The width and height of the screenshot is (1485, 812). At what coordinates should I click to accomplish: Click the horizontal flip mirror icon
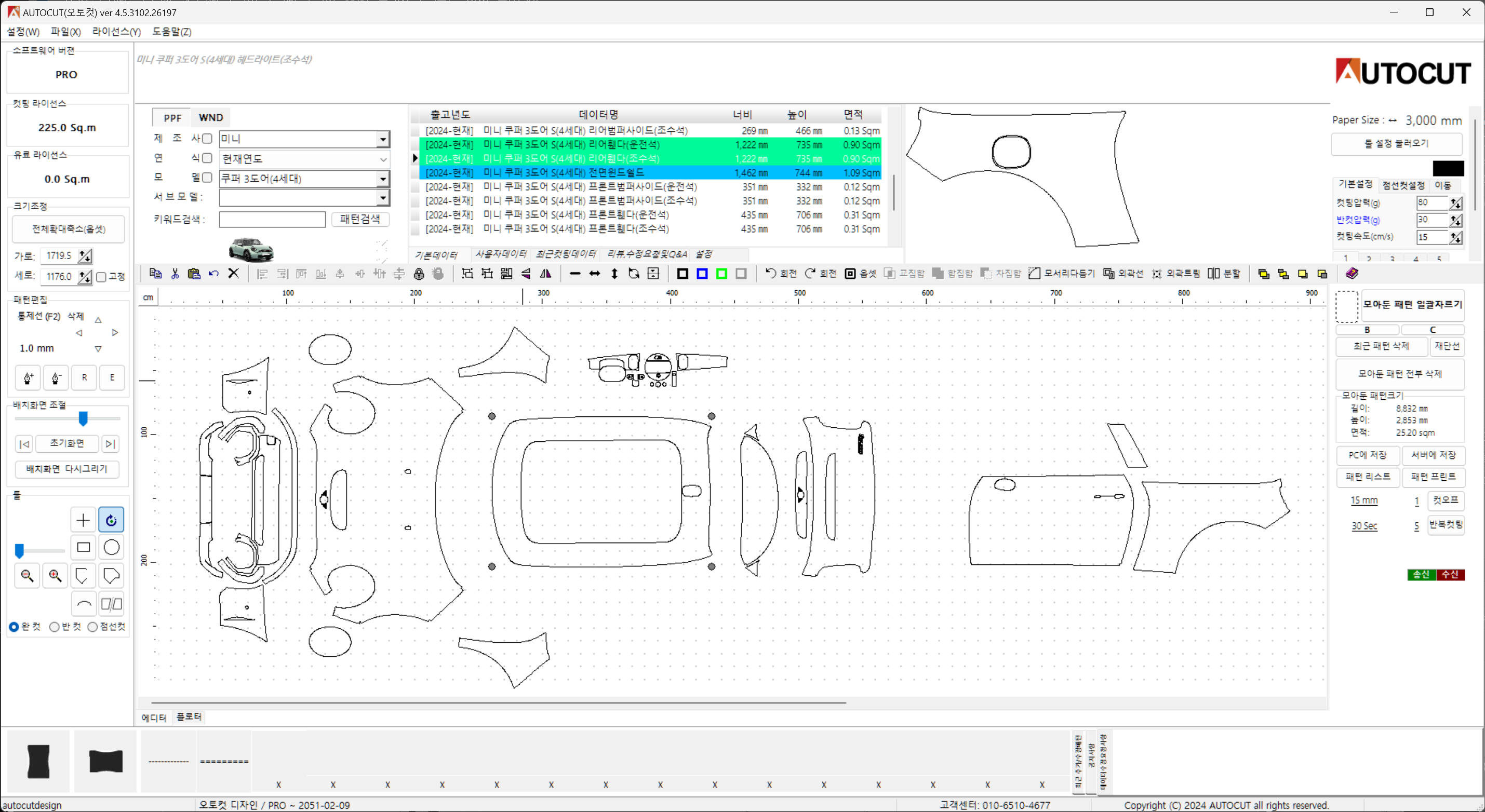click(545, 274)
